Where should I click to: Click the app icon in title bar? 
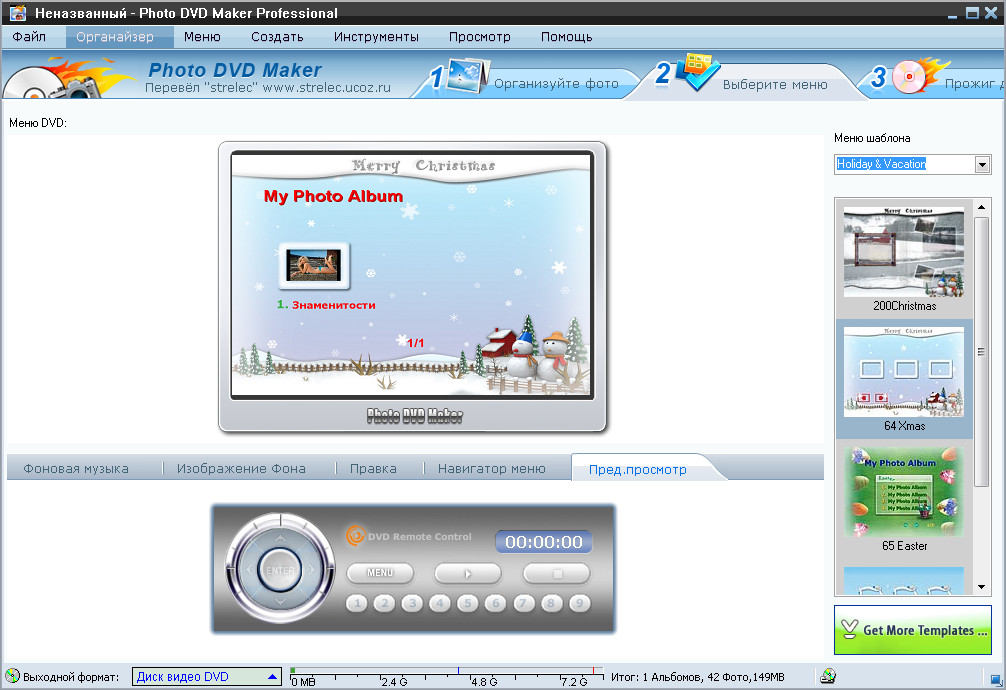(x=18, y=13)
